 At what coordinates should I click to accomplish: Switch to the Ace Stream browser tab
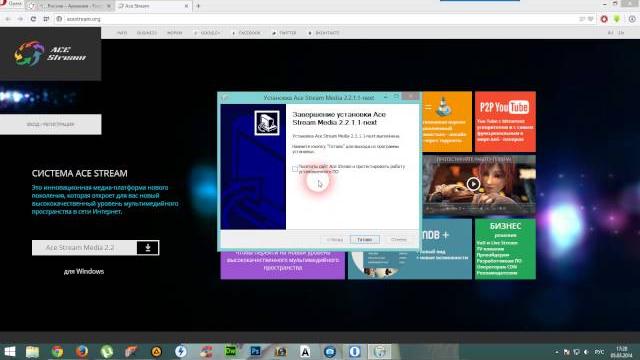(153, 6)
